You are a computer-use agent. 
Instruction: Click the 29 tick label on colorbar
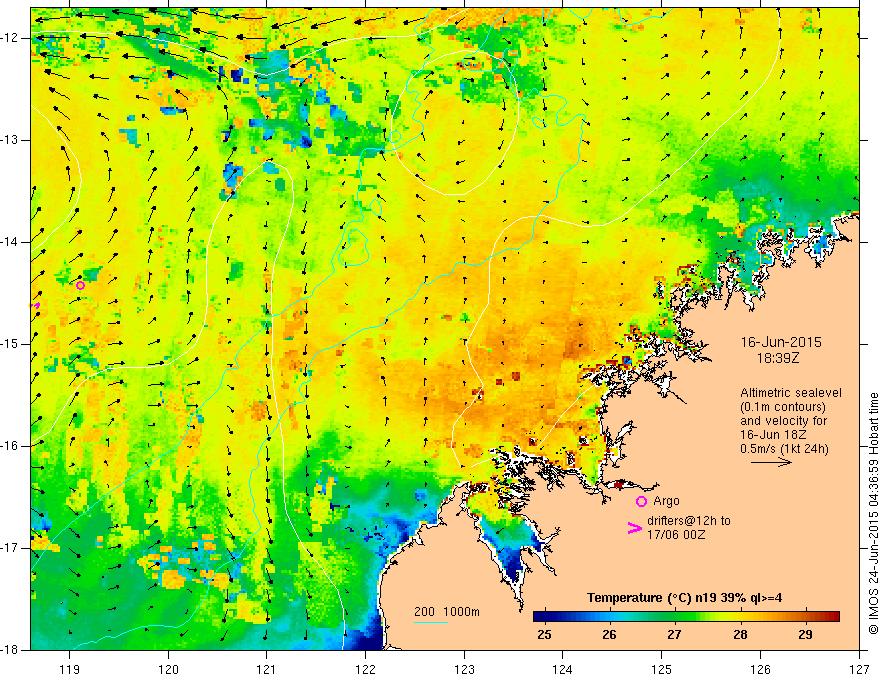coord(805,635)
